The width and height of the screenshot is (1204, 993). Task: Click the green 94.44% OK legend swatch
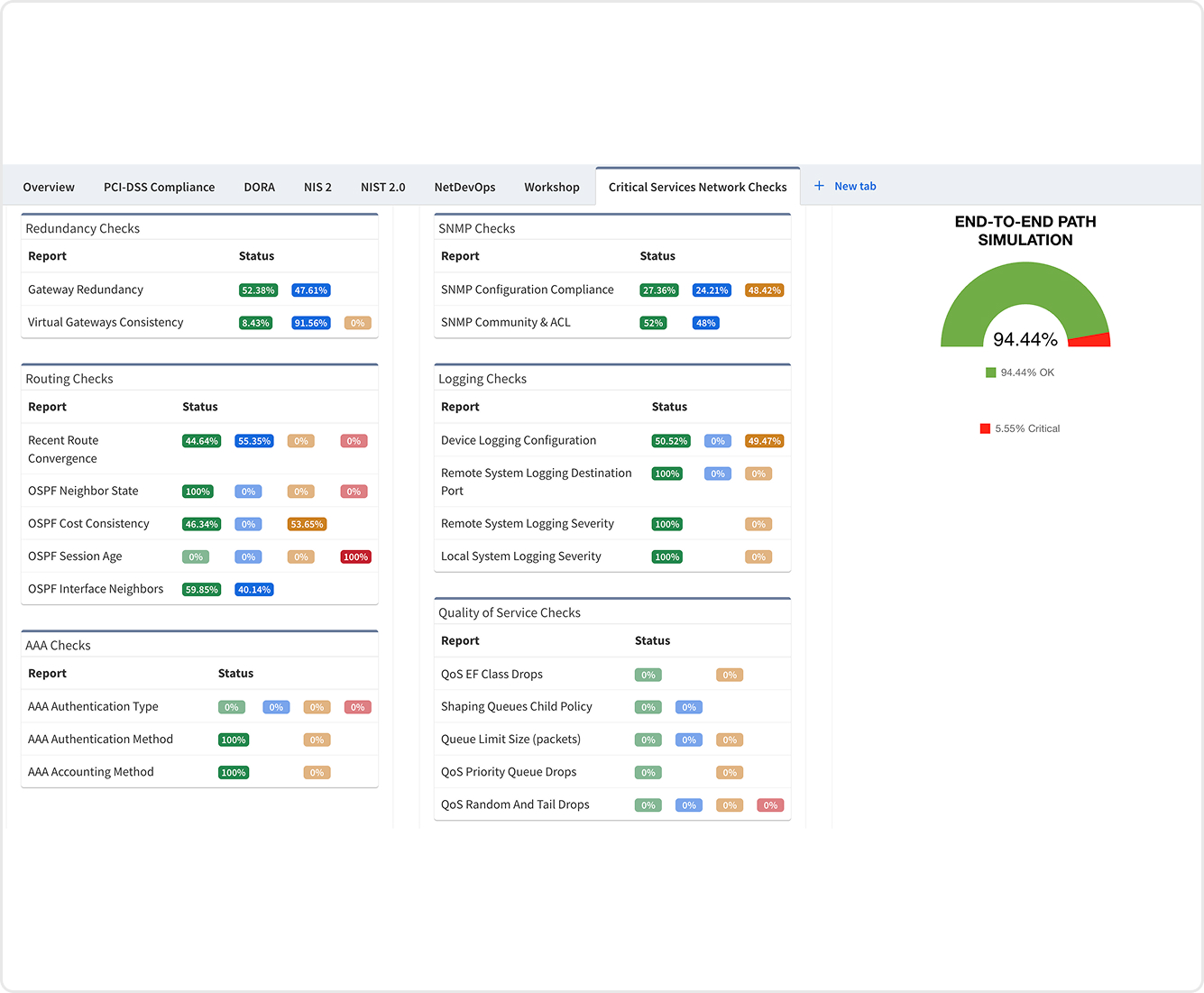990,372
